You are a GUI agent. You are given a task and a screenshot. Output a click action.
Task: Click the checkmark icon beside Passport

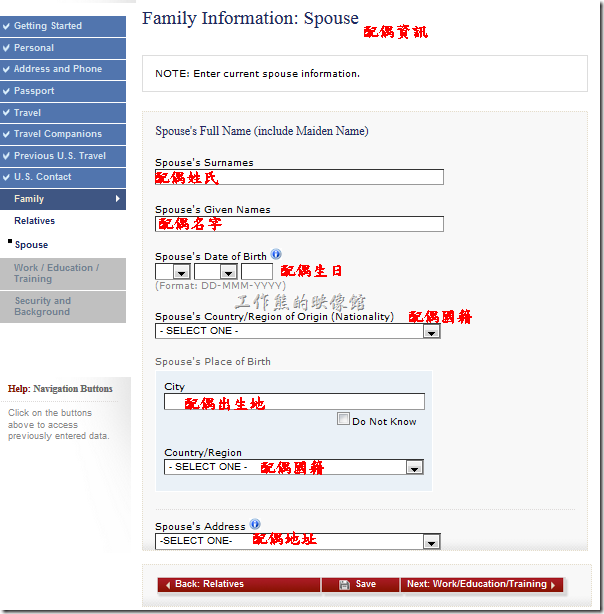tap(6, 91)
